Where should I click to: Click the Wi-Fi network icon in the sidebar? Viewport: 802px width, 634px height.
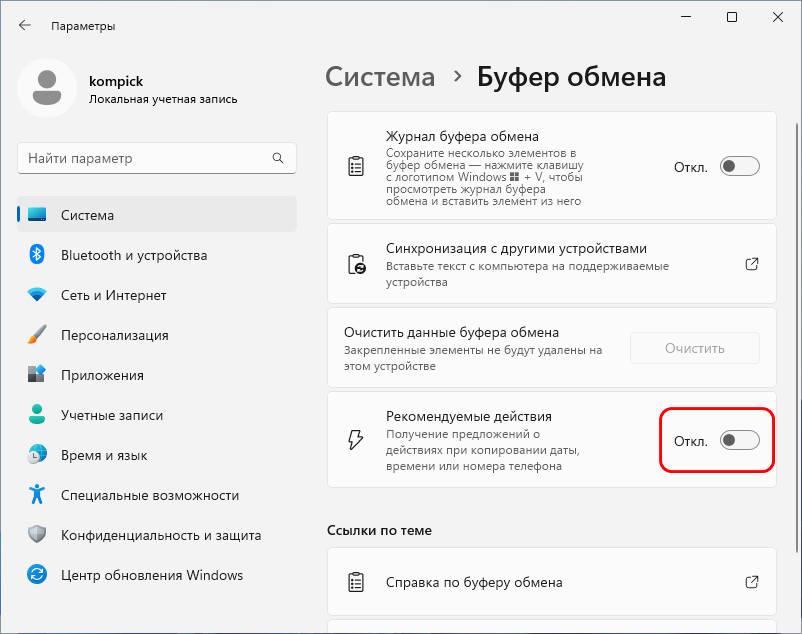(37, 295)
